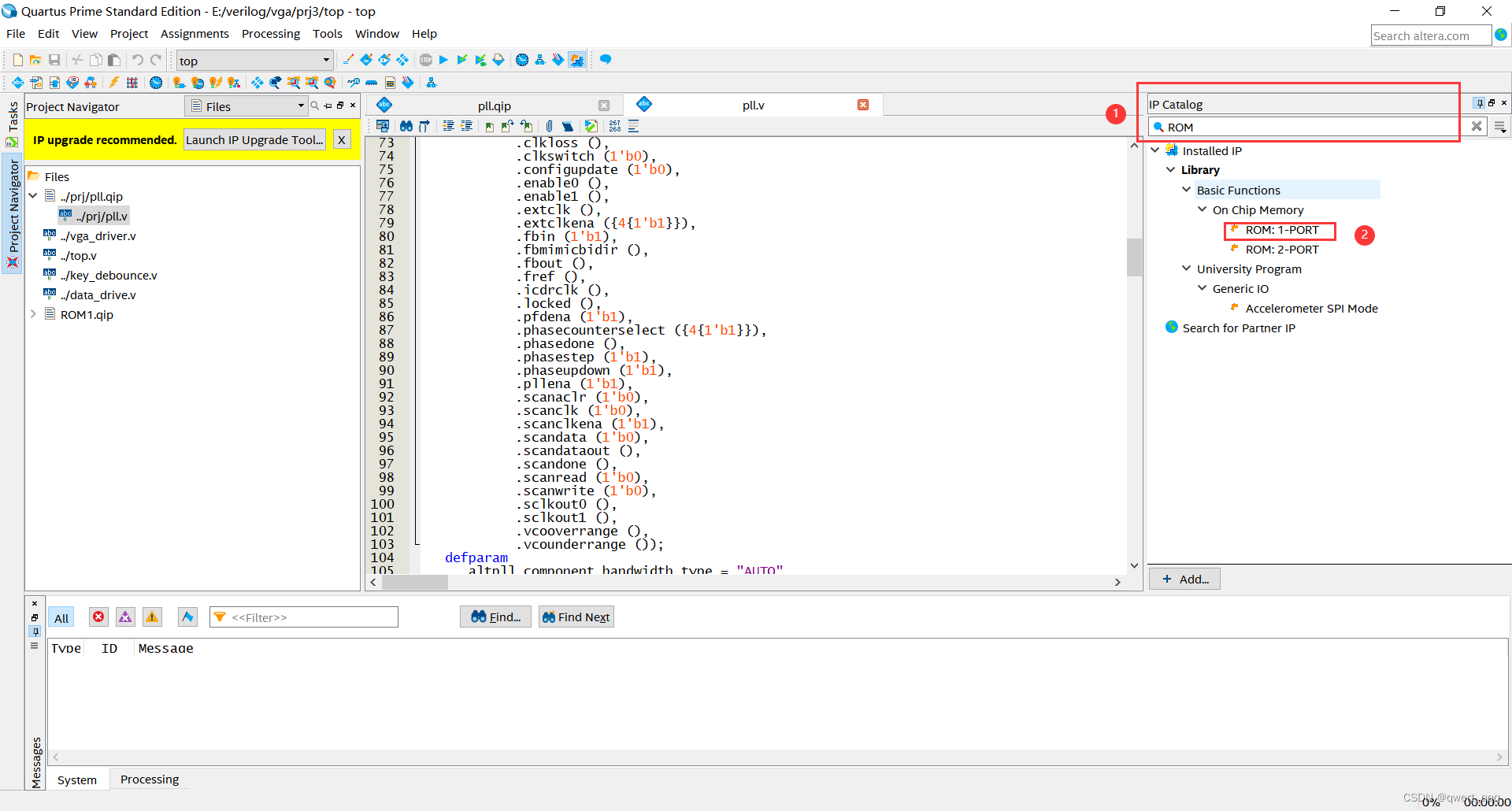Click the decrease indent icon in editor

pyautogui.click(x=466, y=126)
